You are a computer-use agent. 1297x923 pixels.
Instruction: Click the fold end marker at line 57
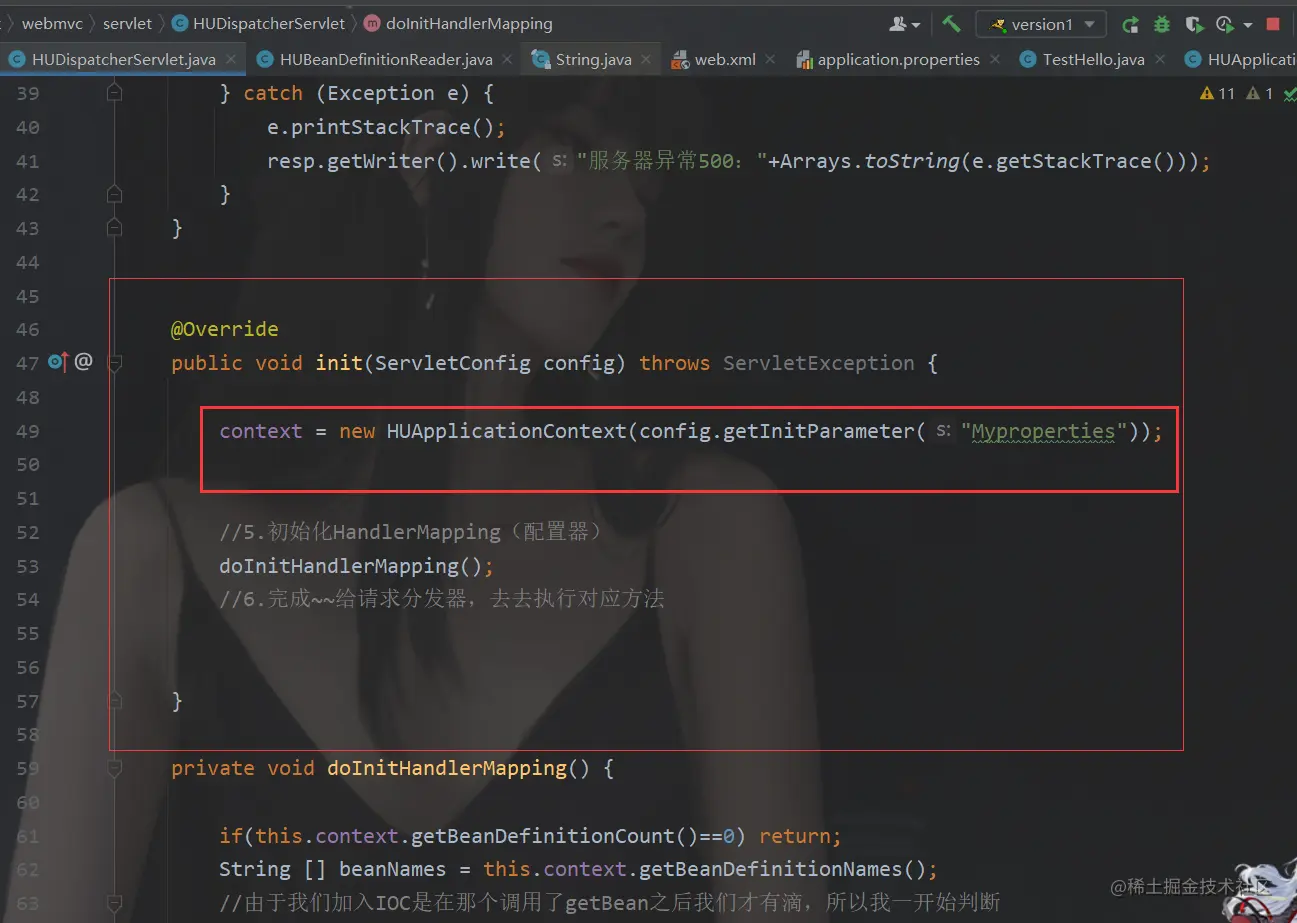coord(114,701)
